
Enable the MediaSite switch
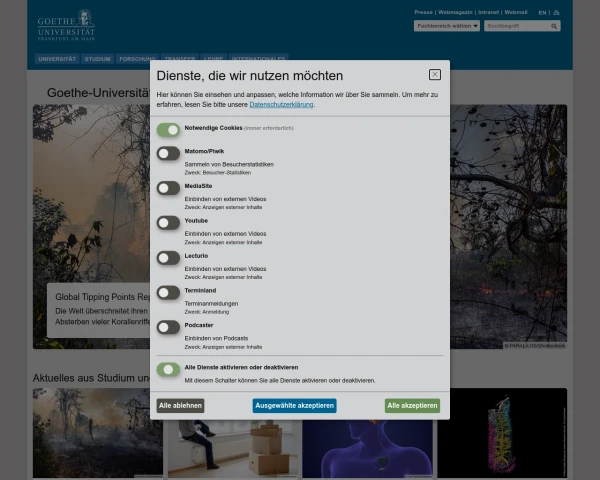(168, 188)
